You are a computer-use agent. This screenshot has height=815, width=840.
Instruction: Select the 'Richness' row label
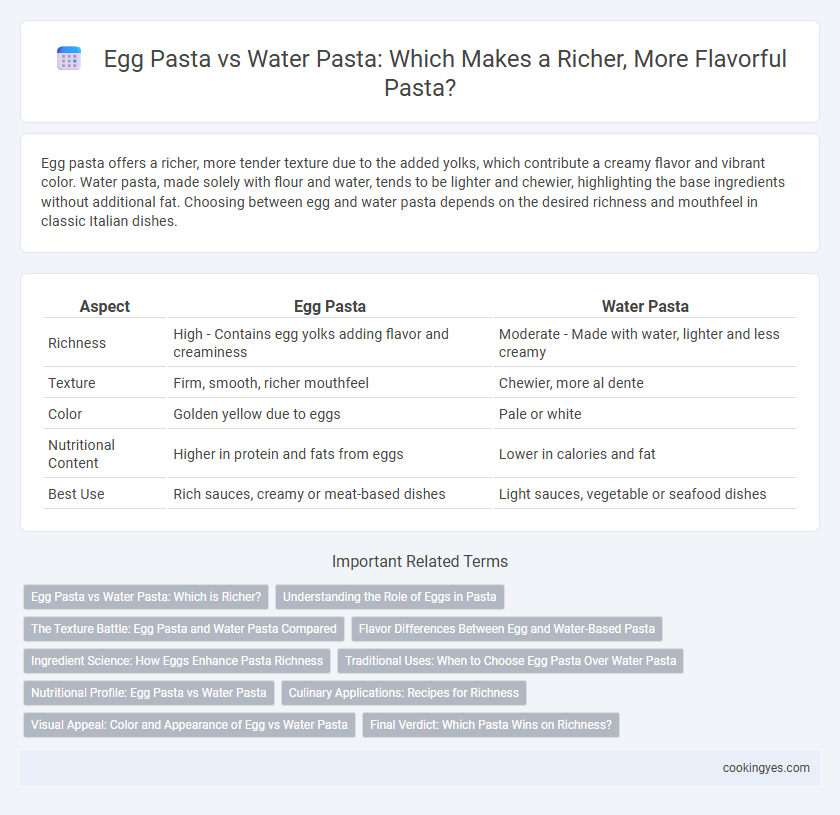[77, 343]
